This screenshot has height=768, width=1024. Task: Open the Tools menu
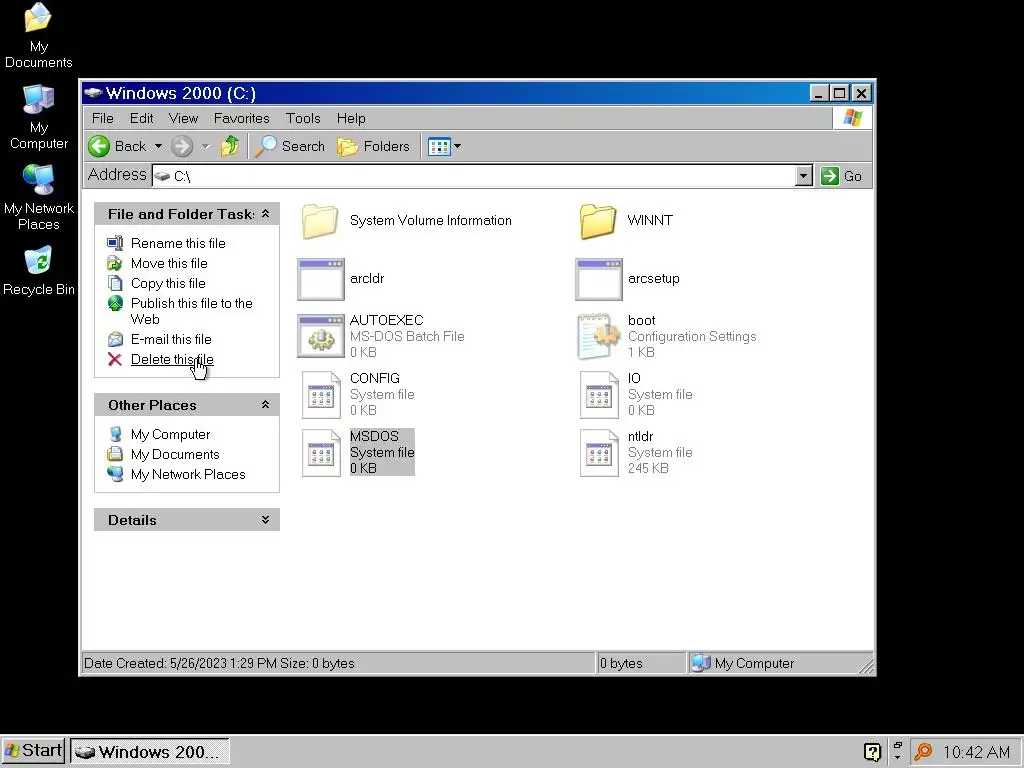pos(303,118)
